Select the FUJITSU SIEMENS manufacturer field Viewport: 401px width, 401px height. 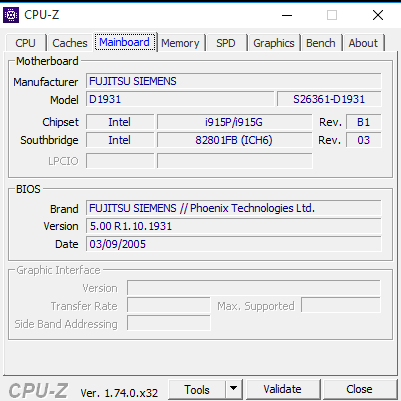(234, 81)
